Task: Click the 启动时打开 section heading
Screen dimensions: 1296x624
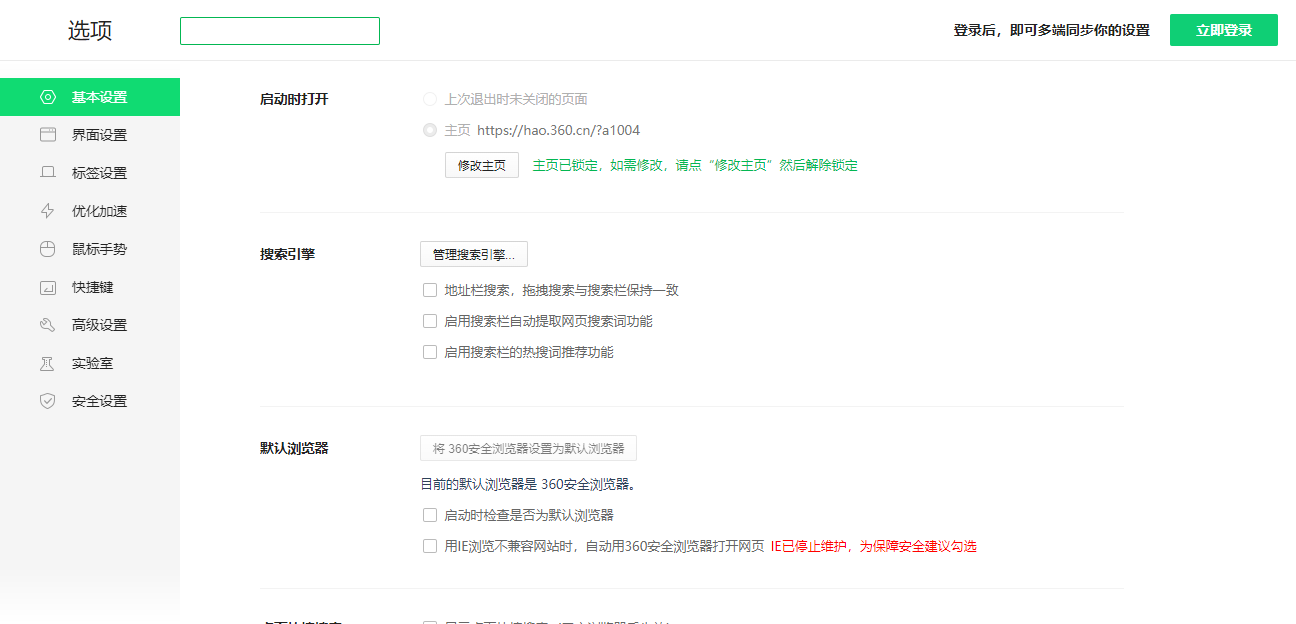Action: tap(294, 99)
